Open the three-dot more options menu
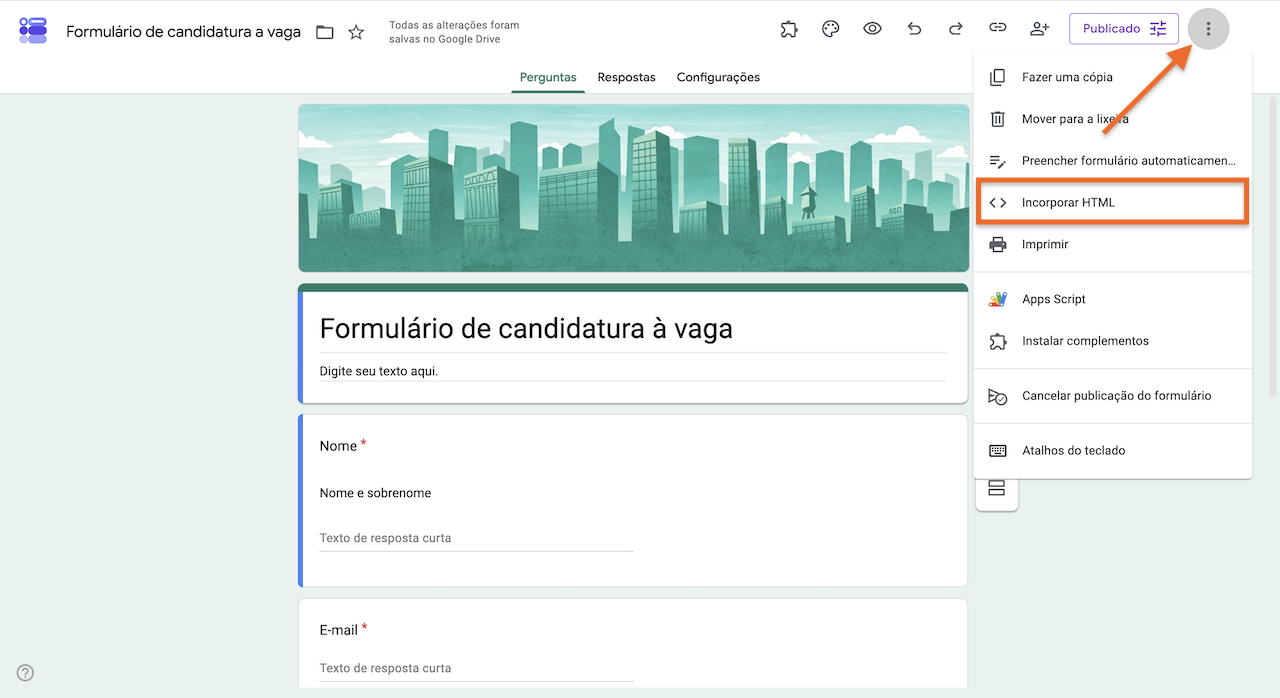1280x698 pixels. (x=1208, y=29)
